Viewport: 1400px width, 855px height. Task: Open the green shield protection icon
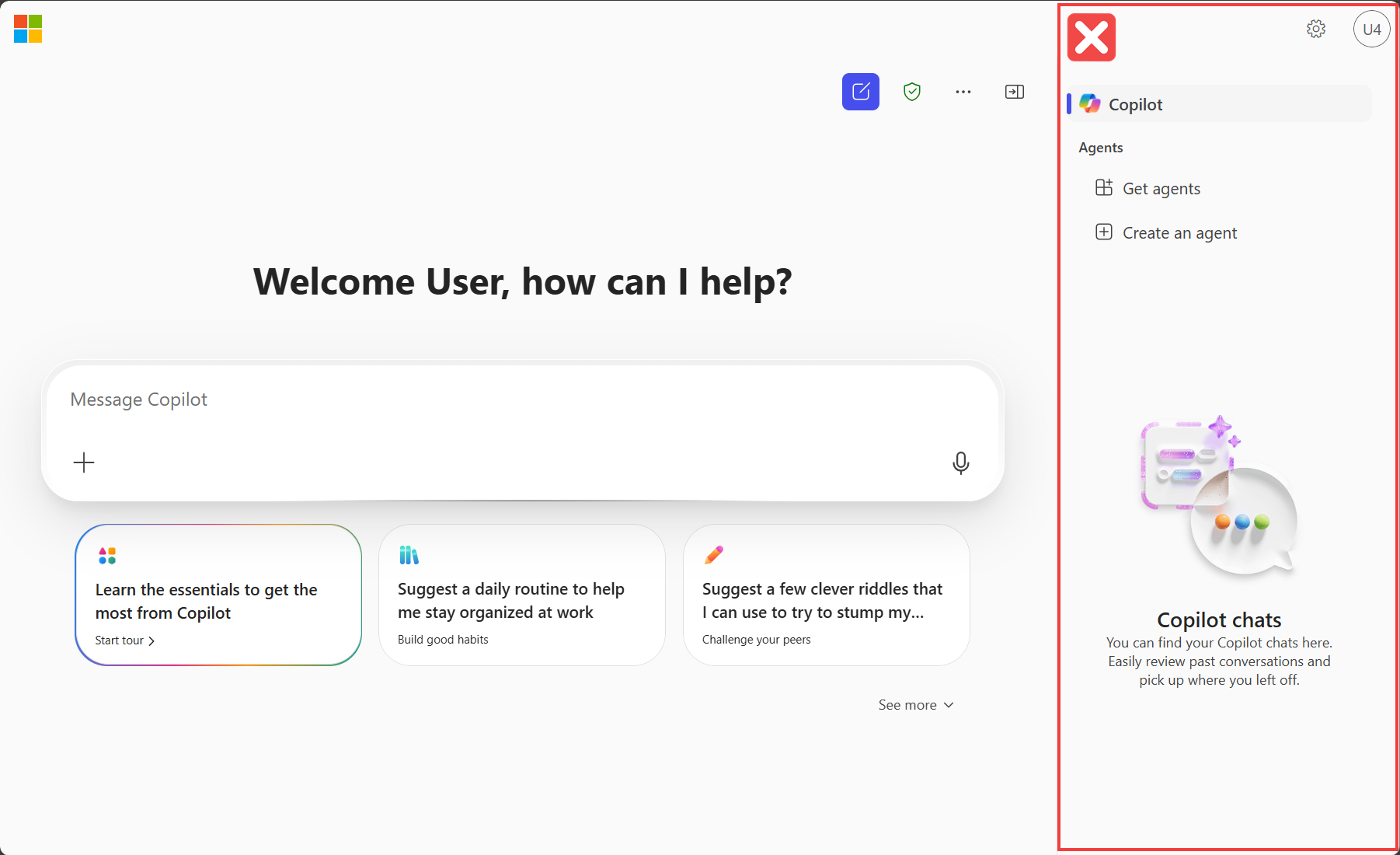(911, 92)
